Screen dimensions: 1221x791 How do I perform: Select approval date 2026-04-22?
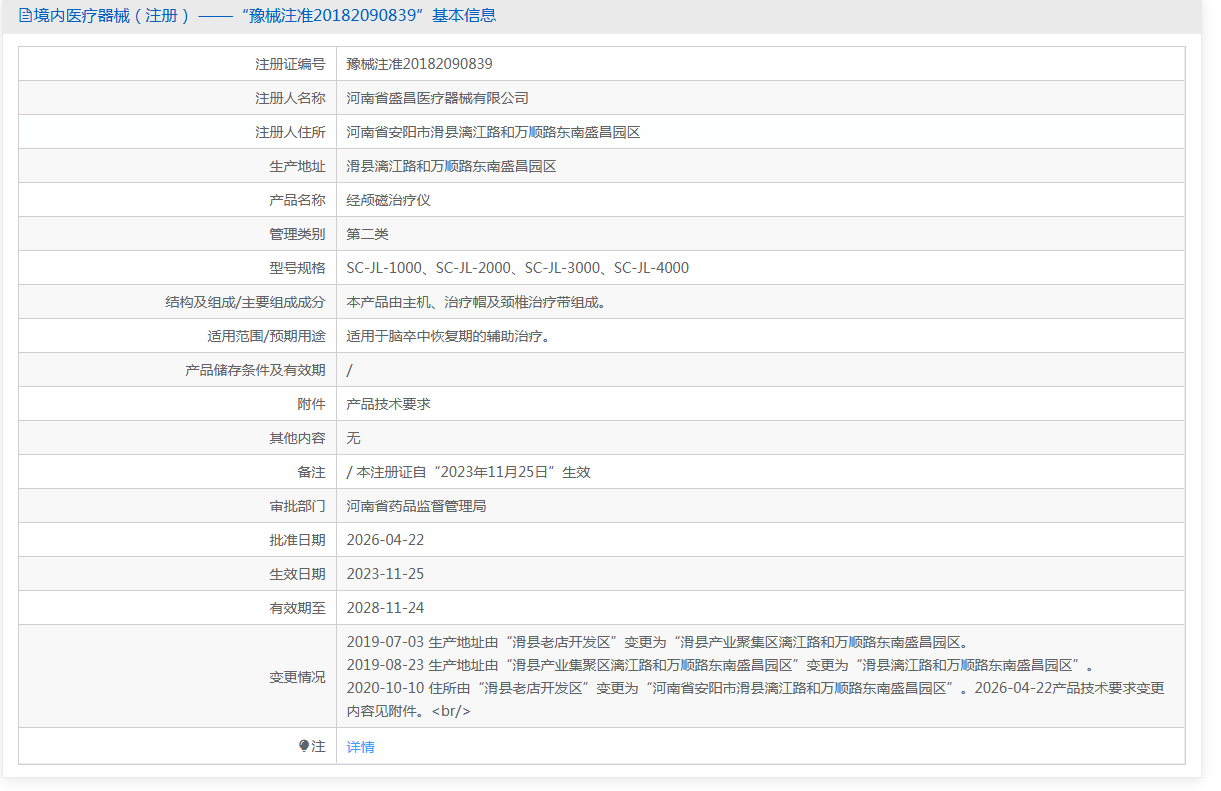(x=386, y=540)
